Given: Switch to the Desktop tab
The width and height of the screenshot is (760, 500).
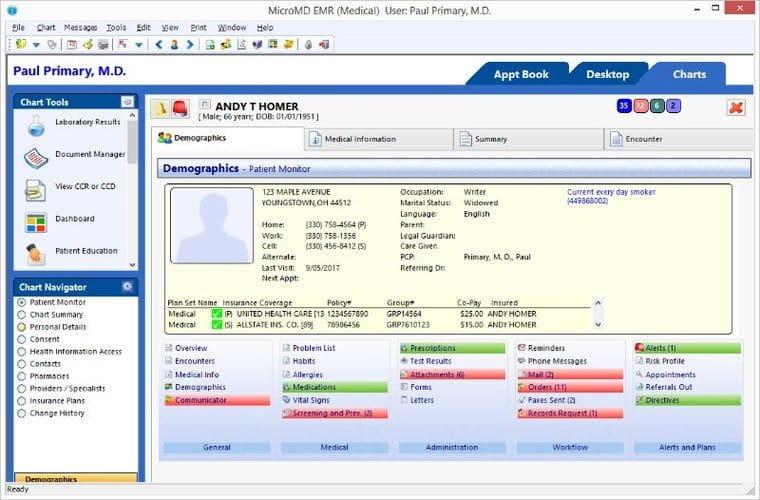Looking at the screenshot, I should click(607, 74).
